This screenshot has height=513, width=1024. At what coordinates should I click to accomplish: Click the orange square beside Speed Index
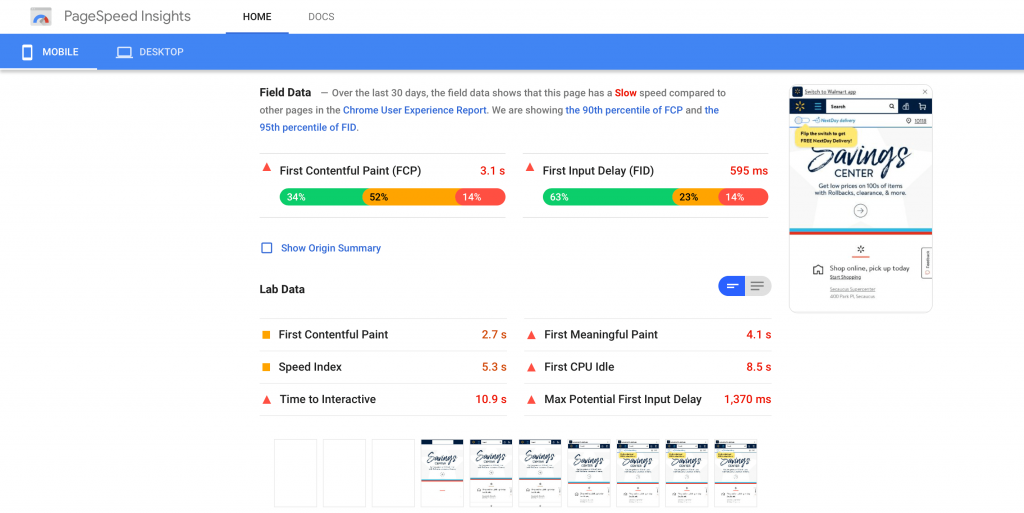pos(266,367)
